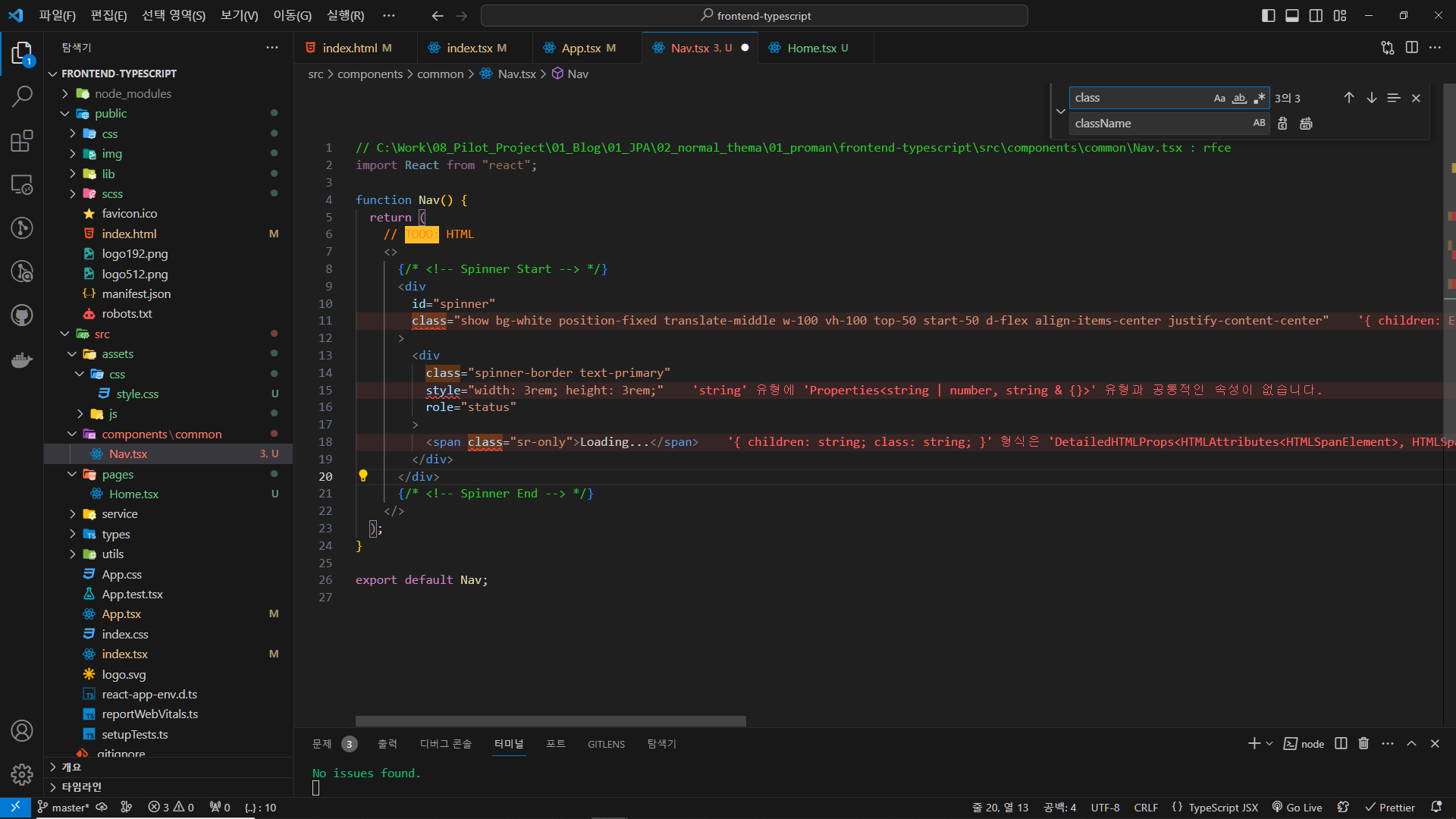
Task: Open Manage gear icon in activity bar
Action: click(22, 774)
